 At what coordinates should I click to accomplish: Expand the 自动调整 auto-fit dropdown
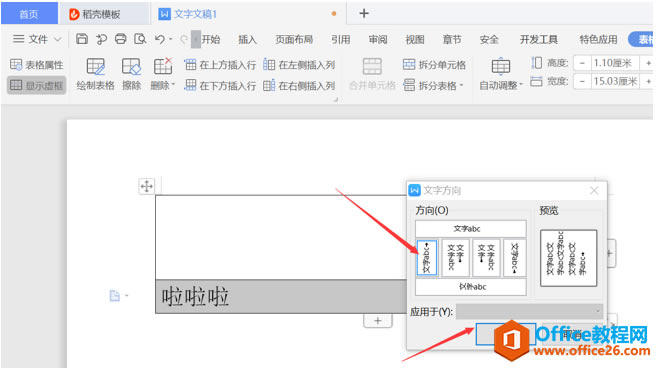(x=501, y=85)
